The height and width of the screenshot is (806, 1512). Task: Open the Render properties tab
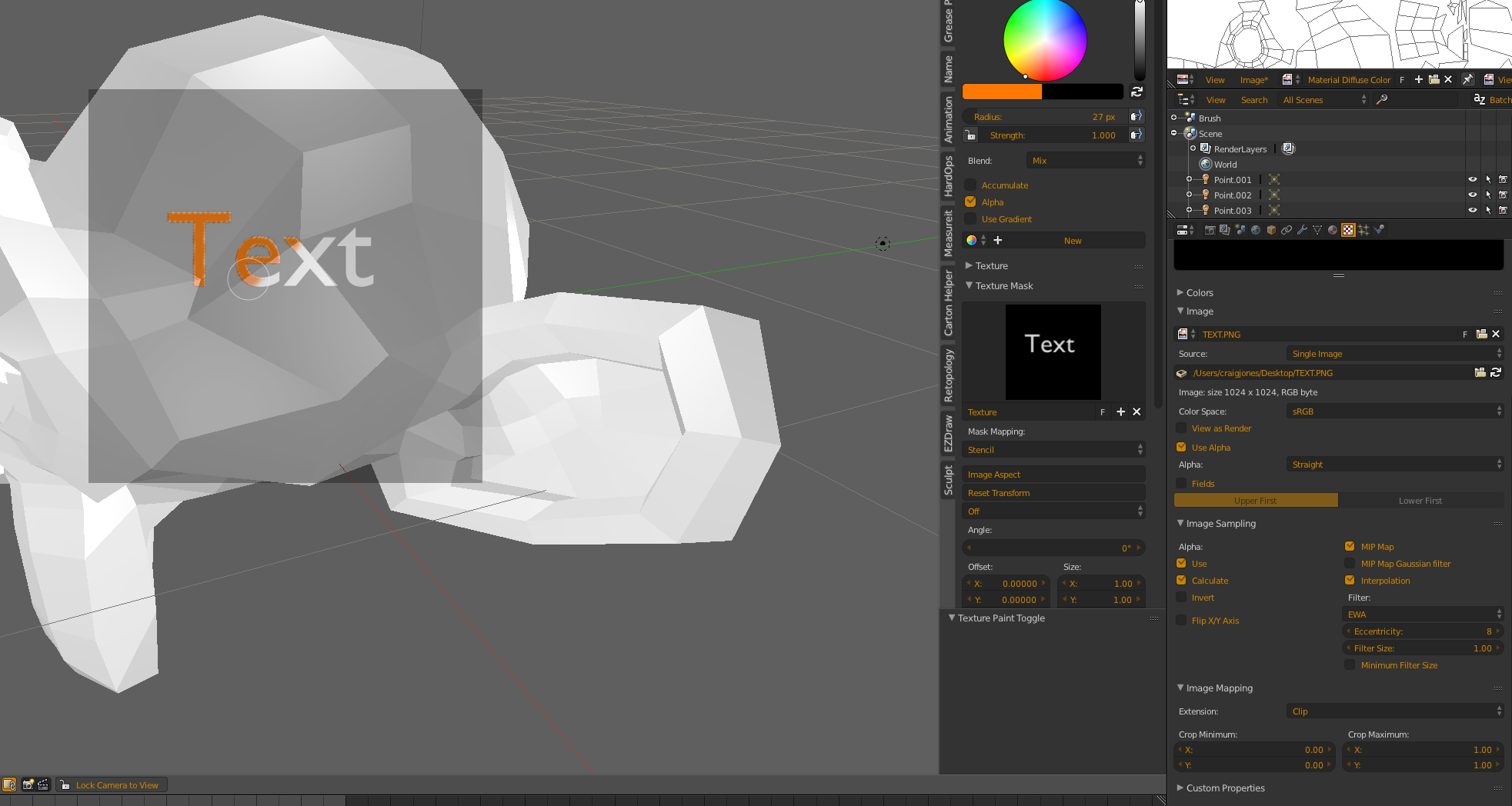(x=1210, y=230)
